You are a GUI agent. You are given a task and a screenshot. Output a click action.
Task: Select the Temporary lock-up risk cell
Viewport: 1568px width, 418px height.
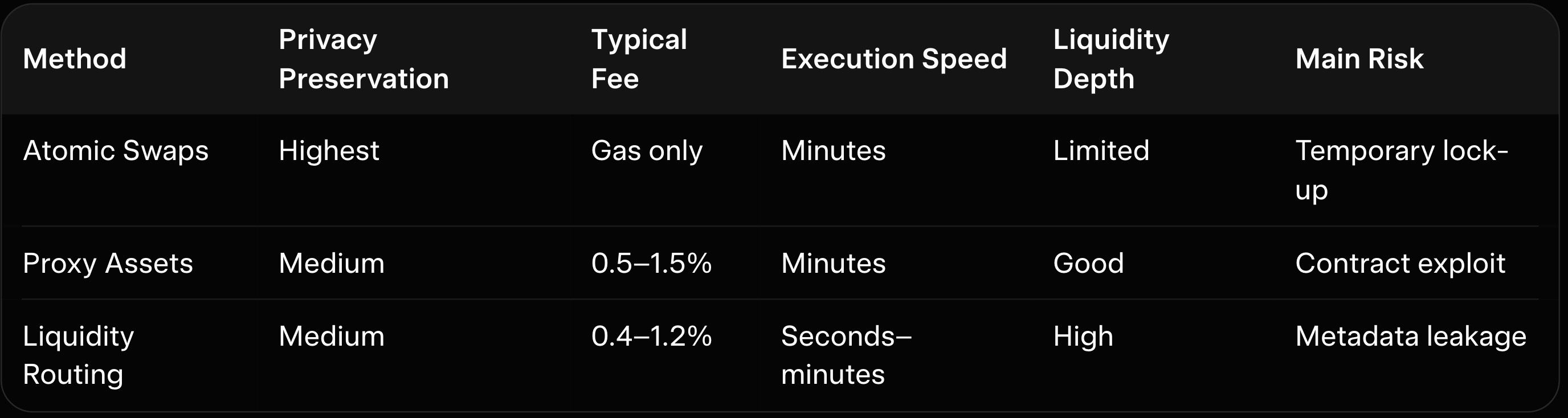point(1401,170)
